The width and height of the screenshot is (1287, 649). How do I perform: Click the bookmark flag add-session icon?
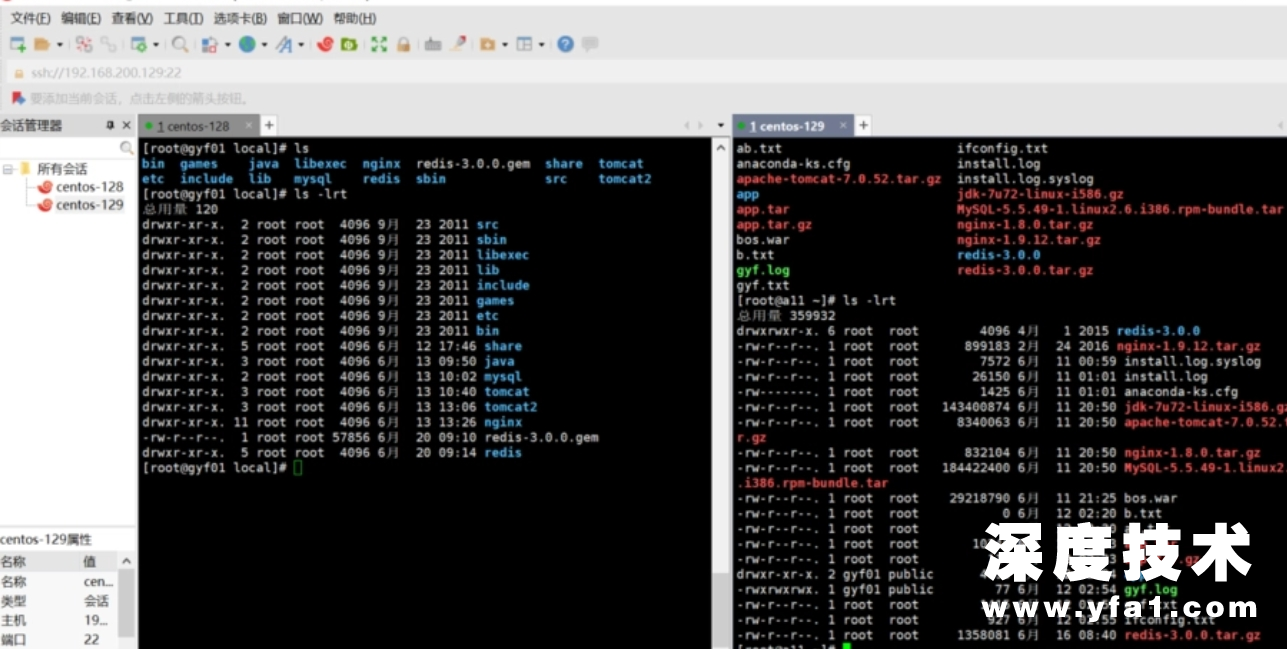click(x=17, y=98)
